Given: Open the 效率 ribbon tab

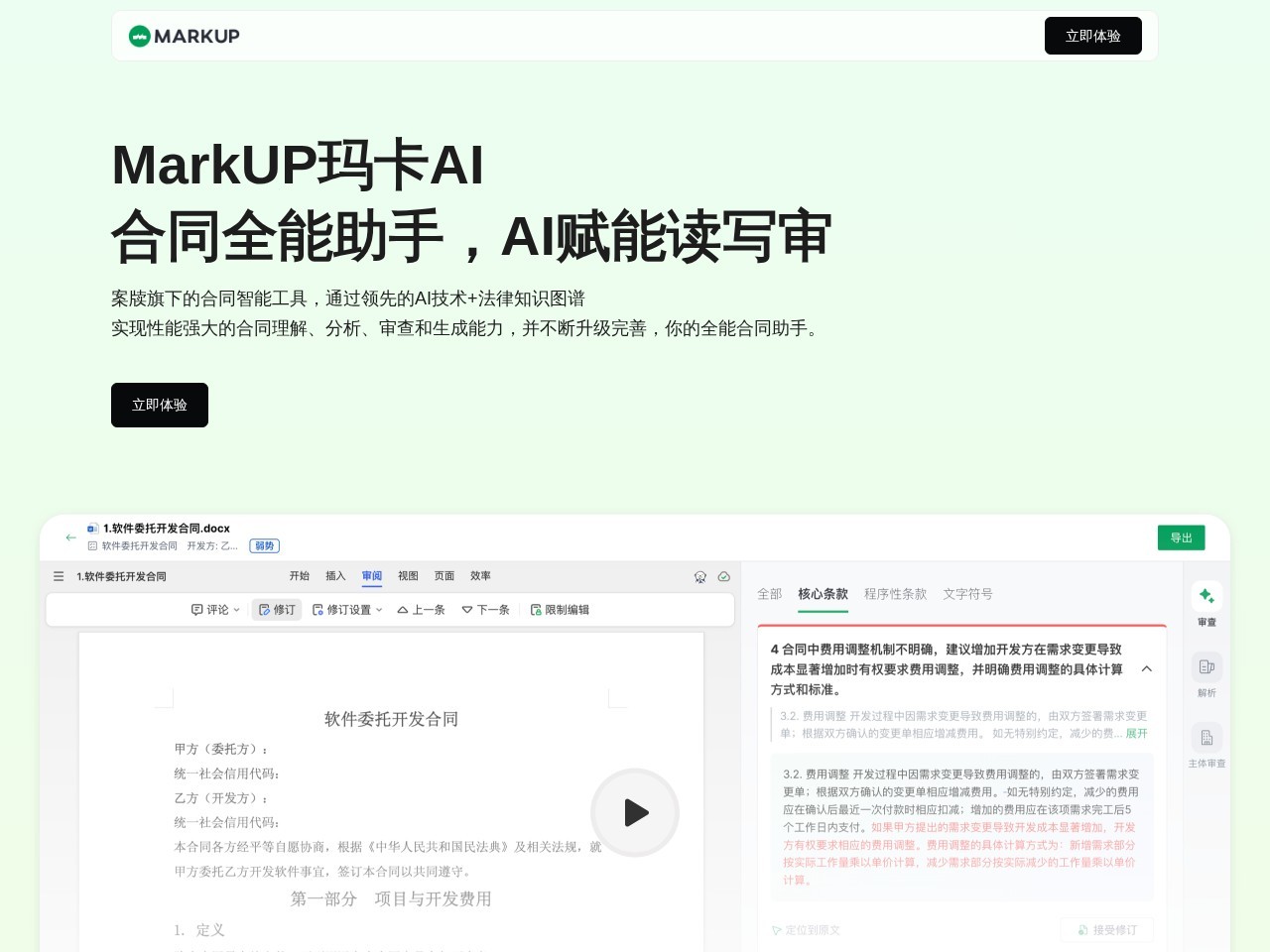Looking at the screenshot, I should 480,576.
